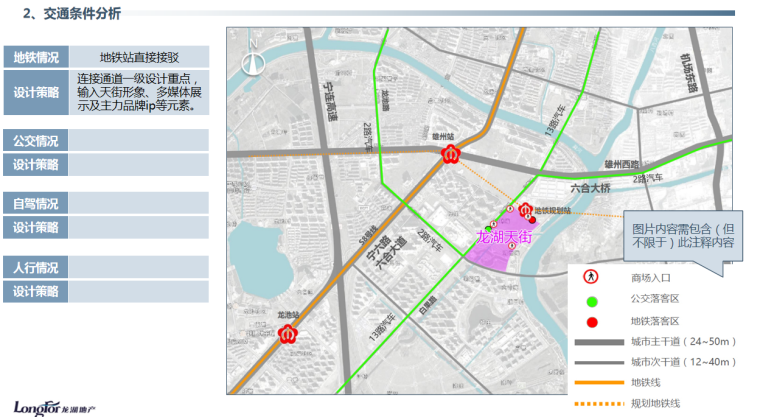Viewport: 760px width, 417px height.
Task: Click the 人行情况 label cell
Action: 36,268
